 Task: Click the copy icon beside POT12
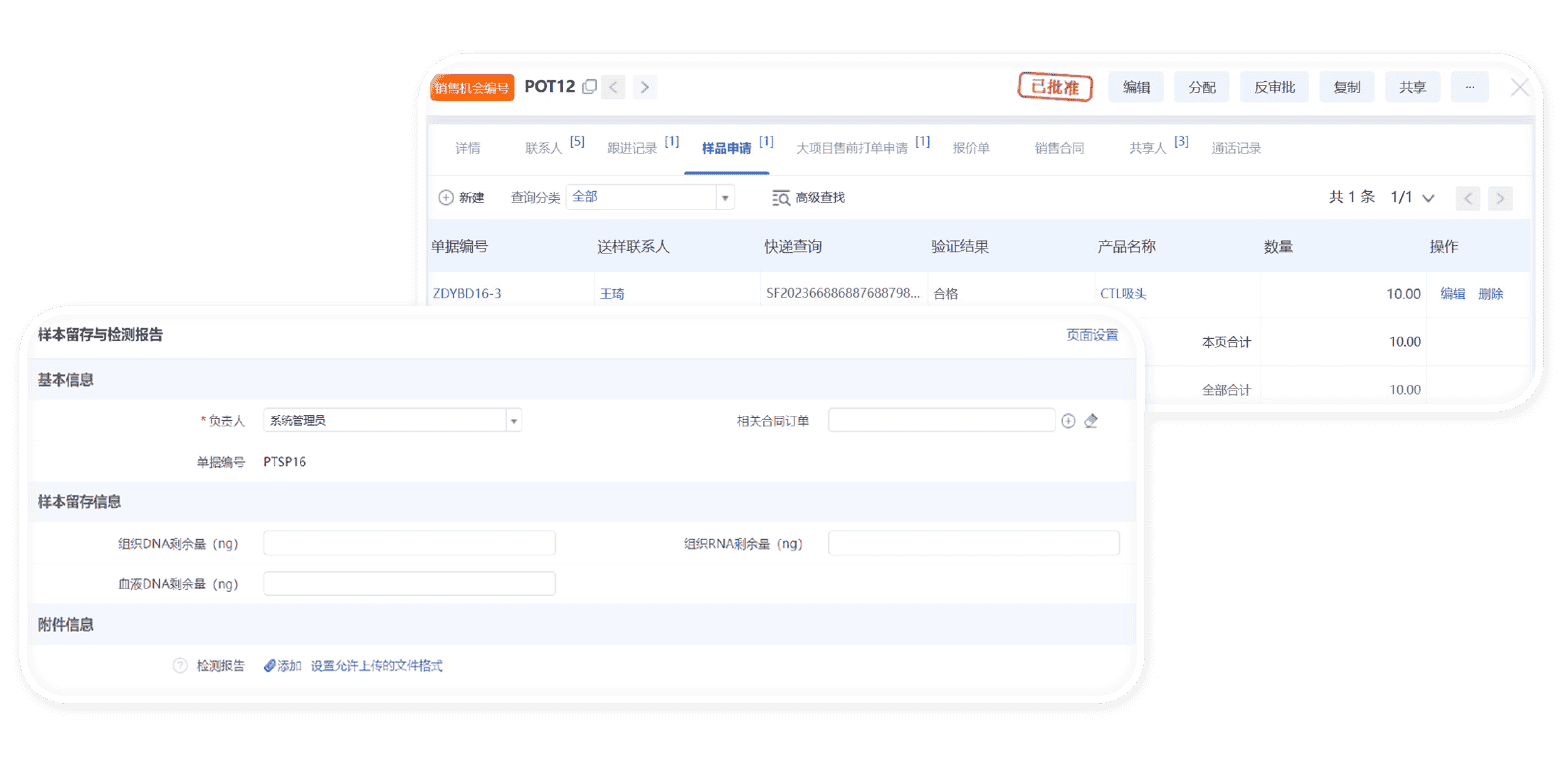point(589,87)
